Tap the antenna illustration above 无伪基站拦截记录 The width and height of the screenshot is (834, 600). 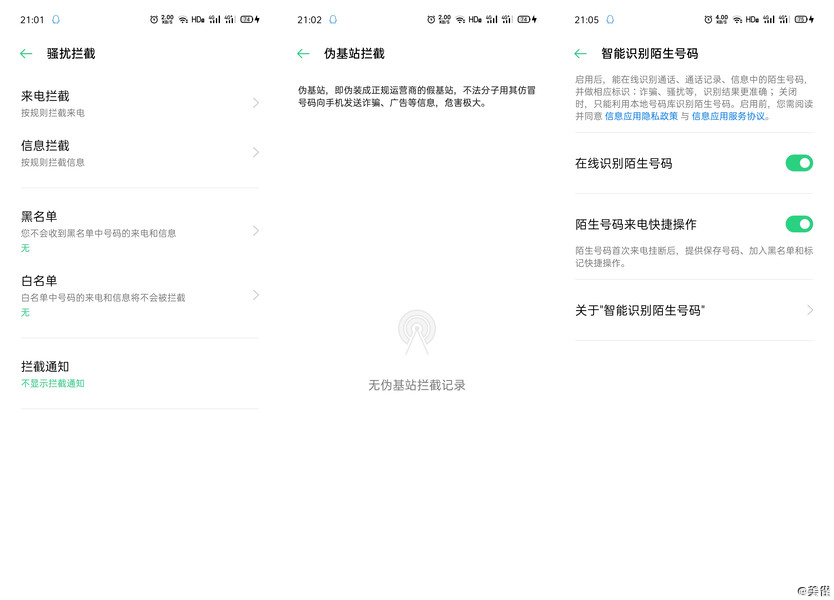416,335
